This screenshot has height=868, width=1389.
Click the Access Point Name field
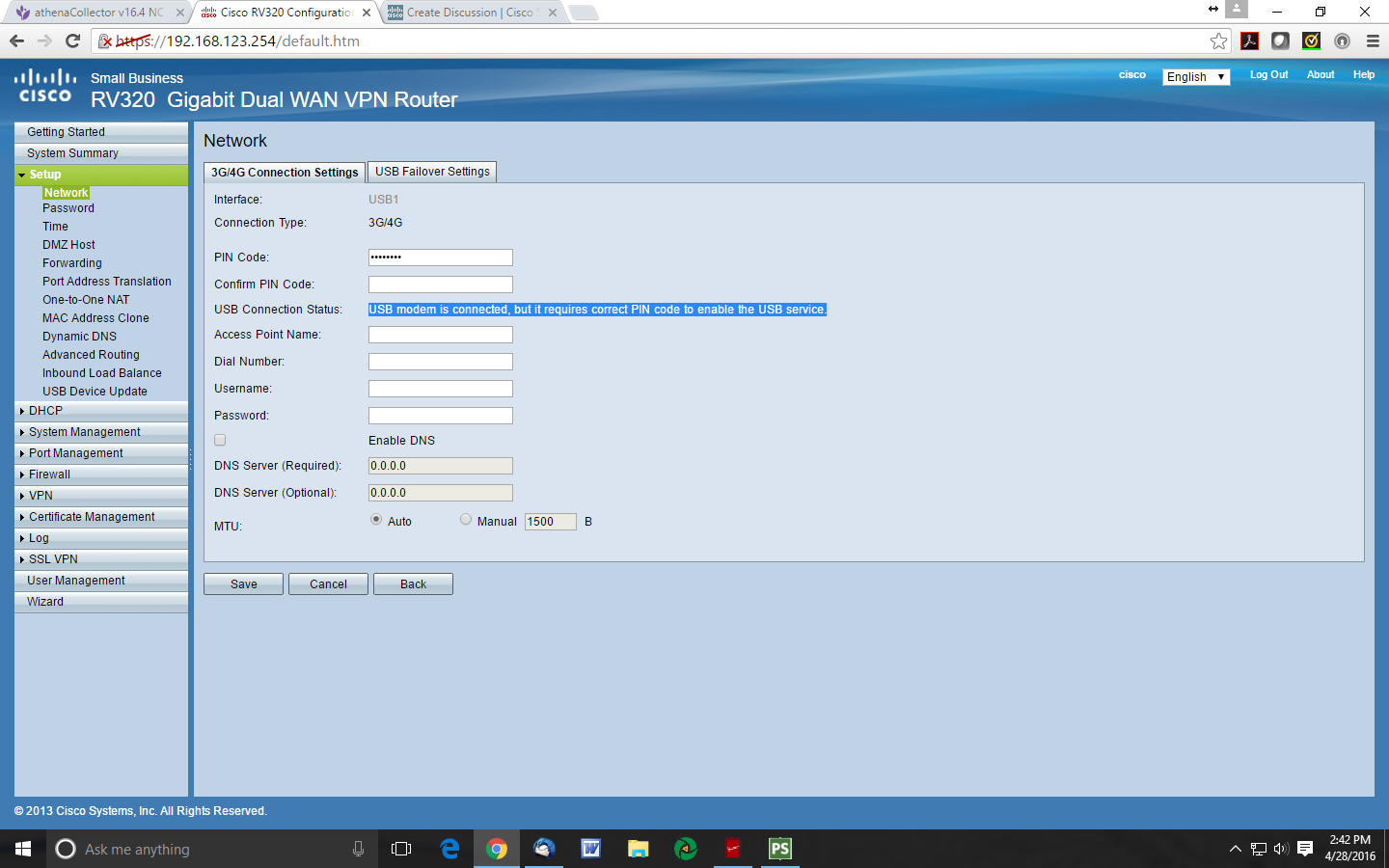click(441, 335)
